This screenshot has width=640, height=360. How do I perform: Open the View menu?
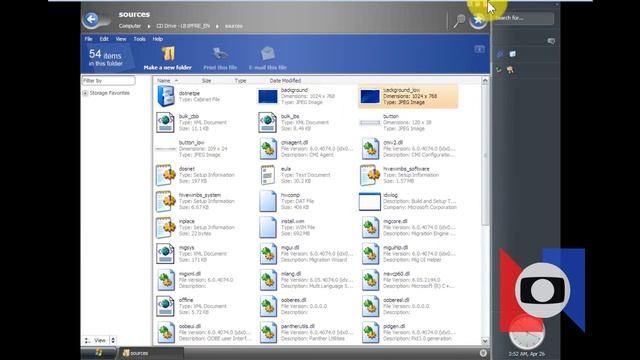click(121, 39)
